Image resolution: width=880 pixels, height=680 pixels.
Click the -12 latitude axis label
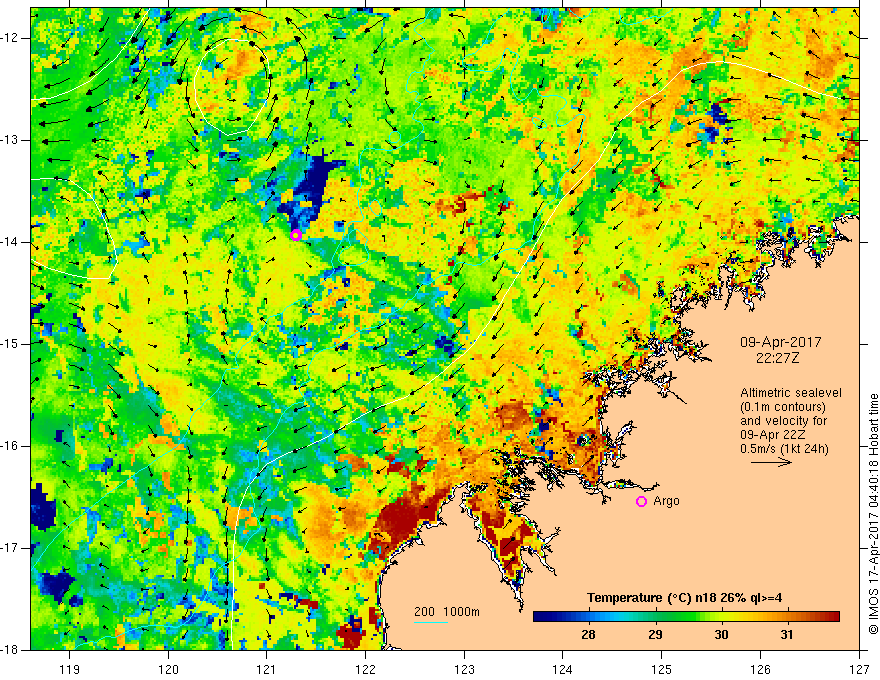click(x=11, y=38)
